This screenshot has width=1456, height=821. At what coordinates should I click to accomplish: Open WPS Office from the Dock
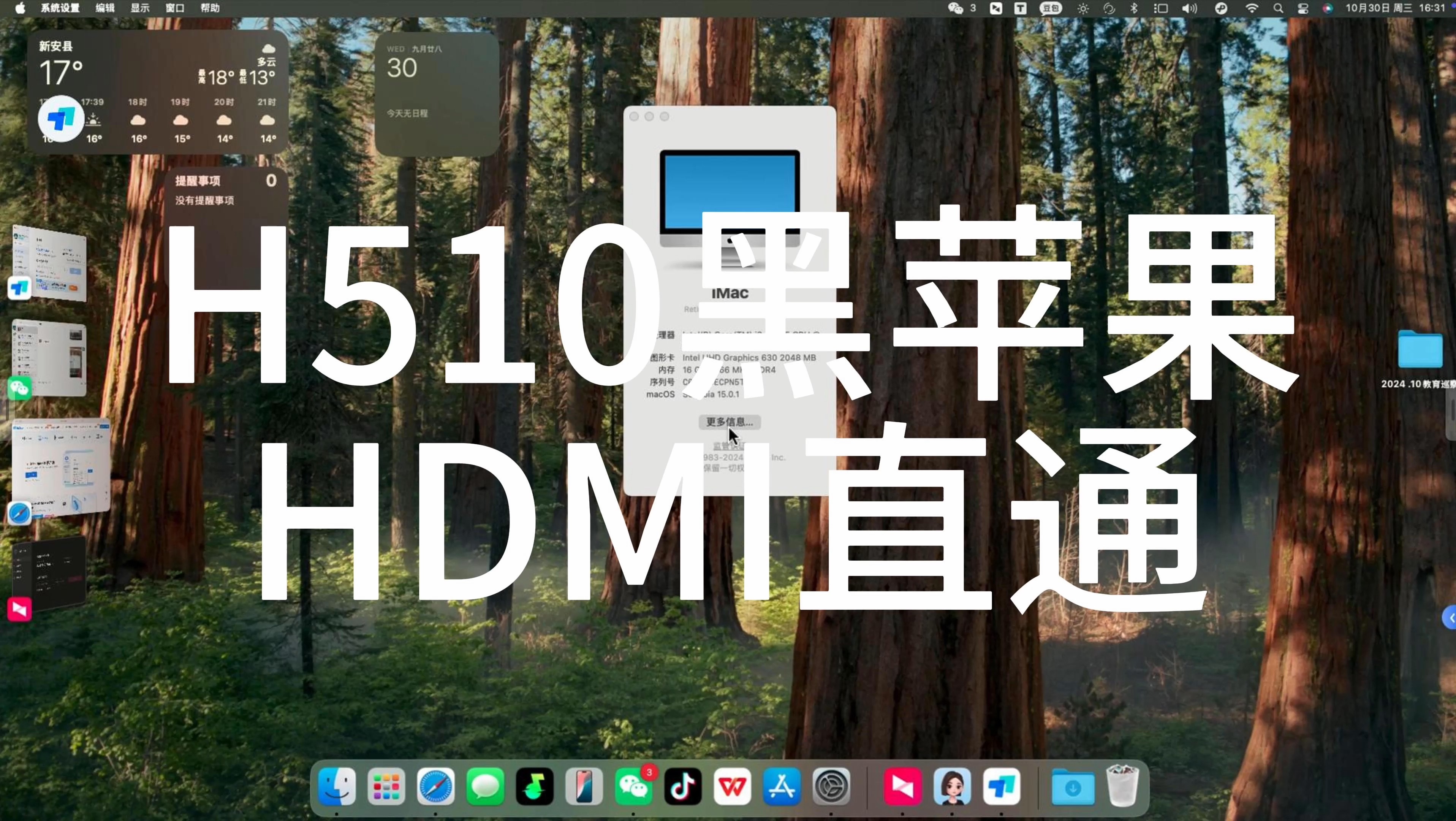pos(733,786)
